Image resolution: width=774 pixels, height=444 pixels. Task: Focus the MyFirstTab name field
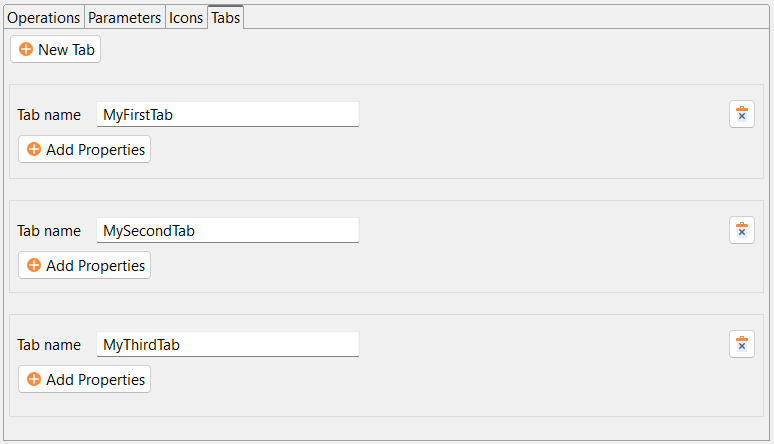tap(228, 115)
